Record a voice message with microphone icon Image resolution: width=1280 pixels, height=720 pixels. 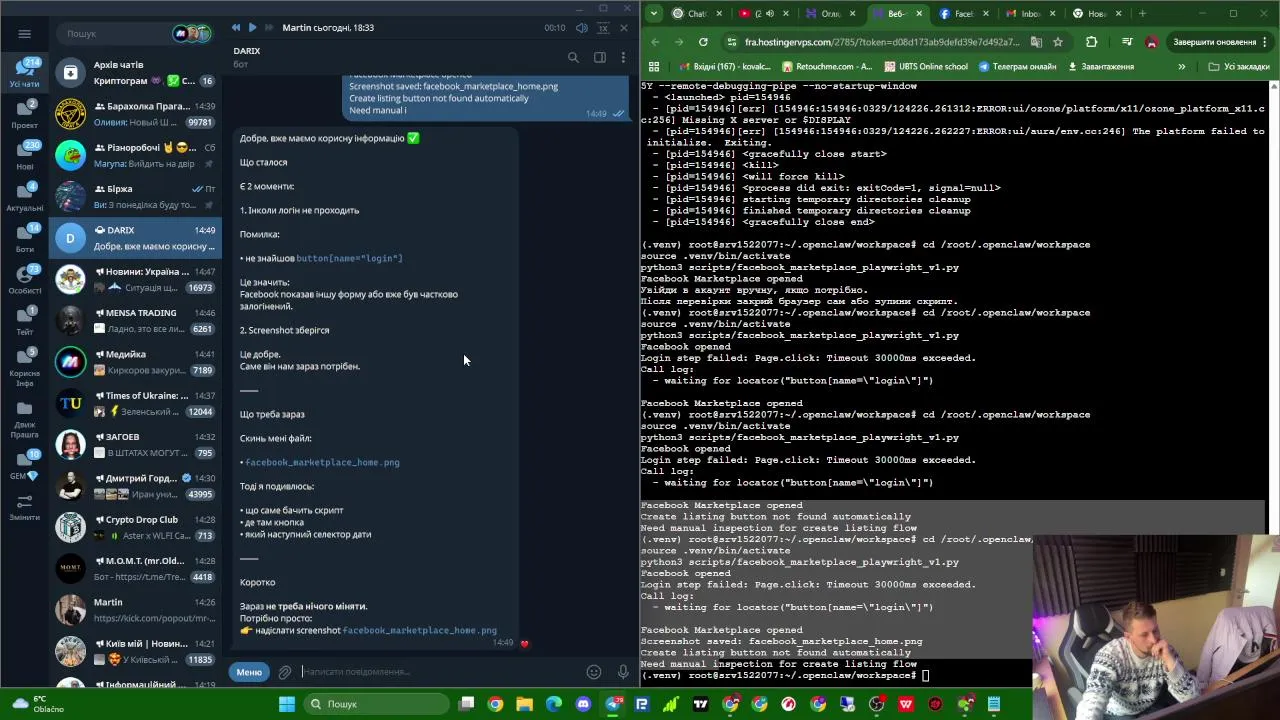coord(622,672)
